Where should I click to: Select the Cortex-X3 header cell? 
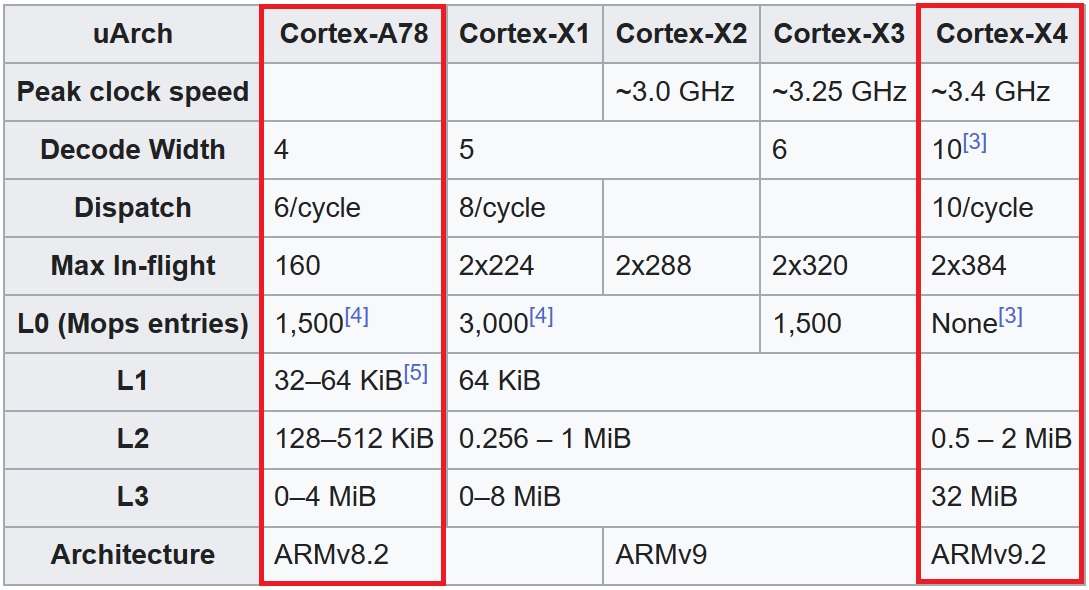pyautogui.click(x=838, y=33)
